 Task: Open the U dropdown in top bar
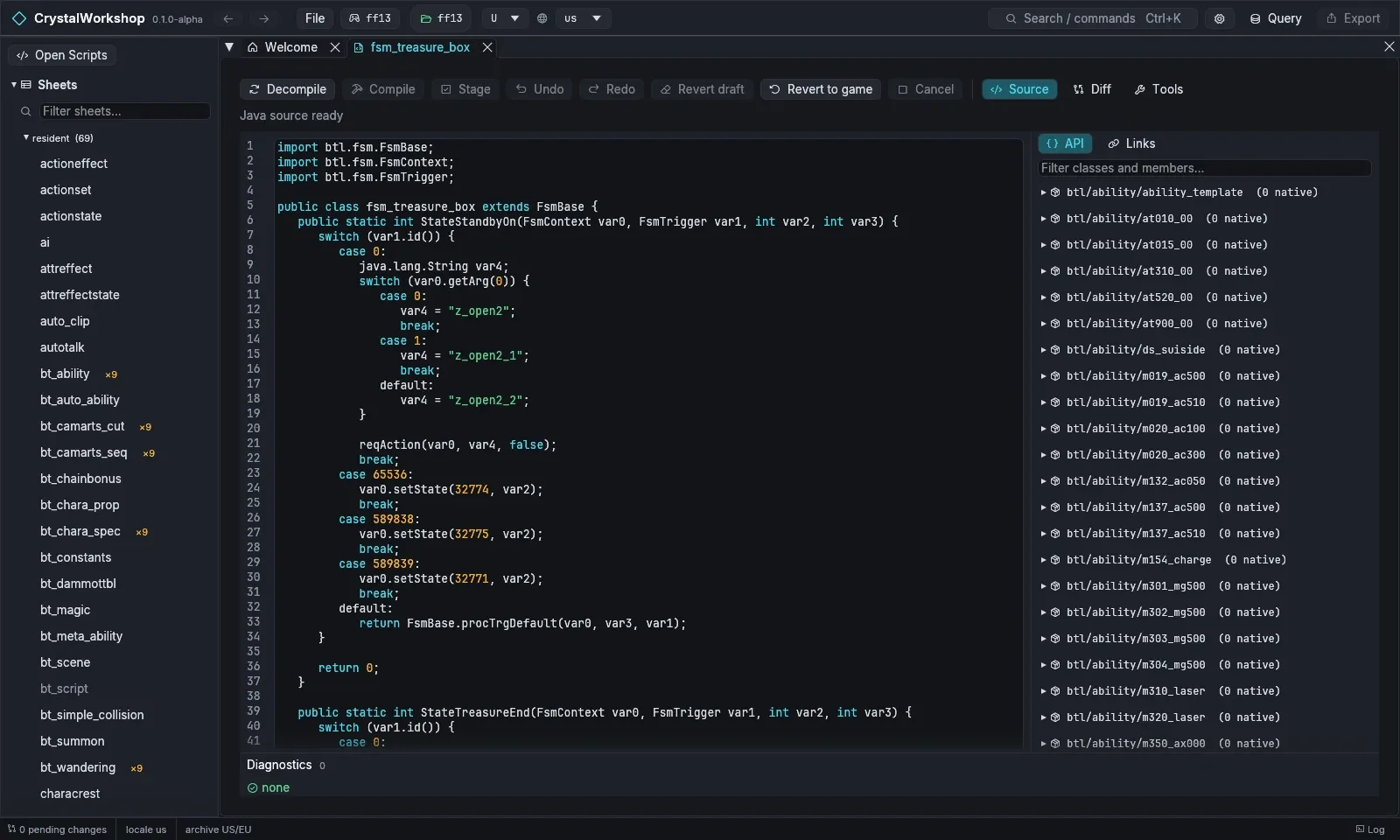[x=505, y=18]
